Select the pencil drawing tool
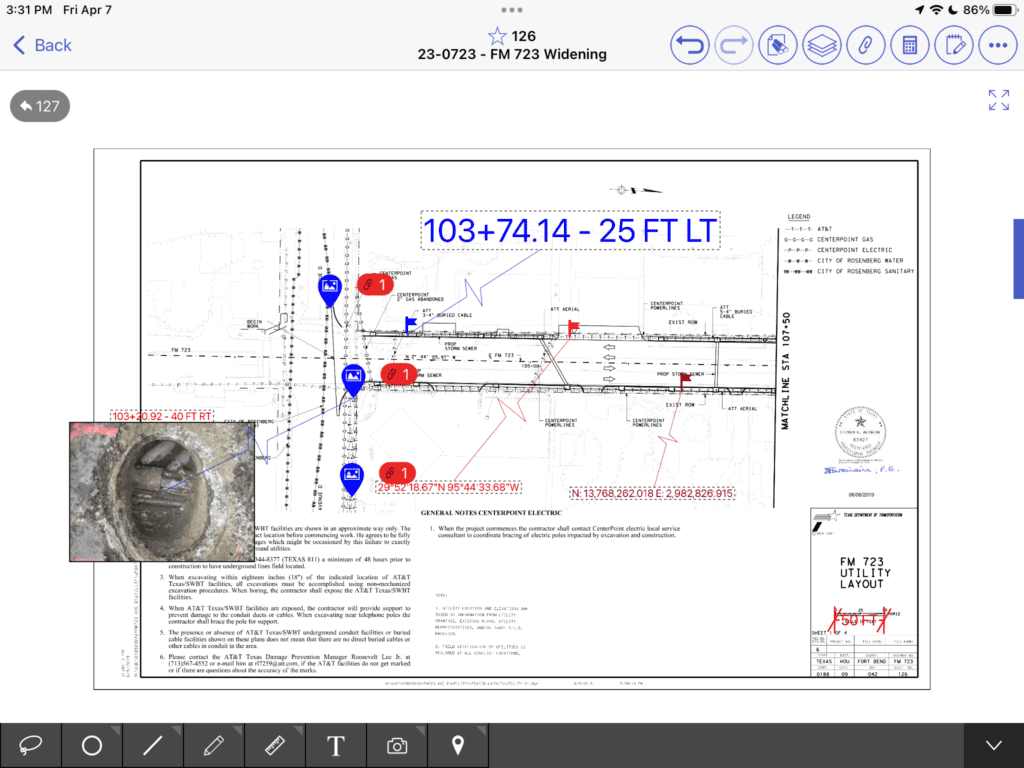Viewport: 1024px width, 768px height. coord(213,745)
